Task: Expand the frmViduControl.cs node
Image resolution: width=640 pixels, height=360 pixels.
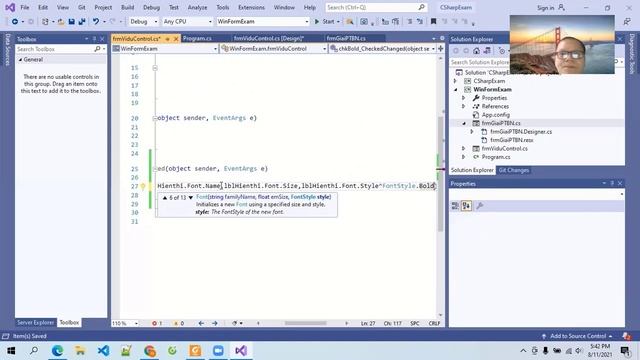Action: pos(464,149)
